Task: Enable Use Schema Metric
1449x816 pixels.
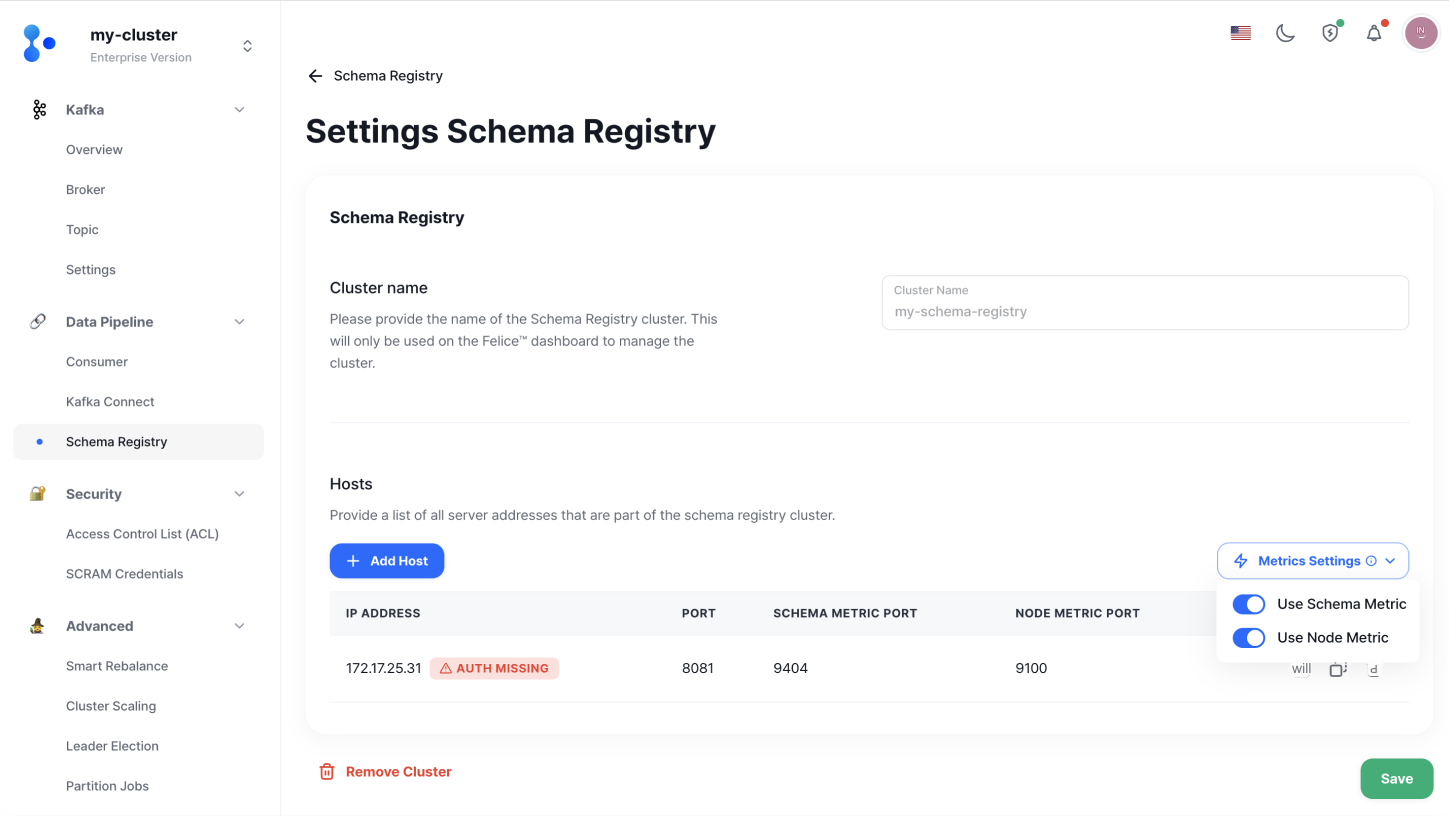Action: tap(1249, 604)
